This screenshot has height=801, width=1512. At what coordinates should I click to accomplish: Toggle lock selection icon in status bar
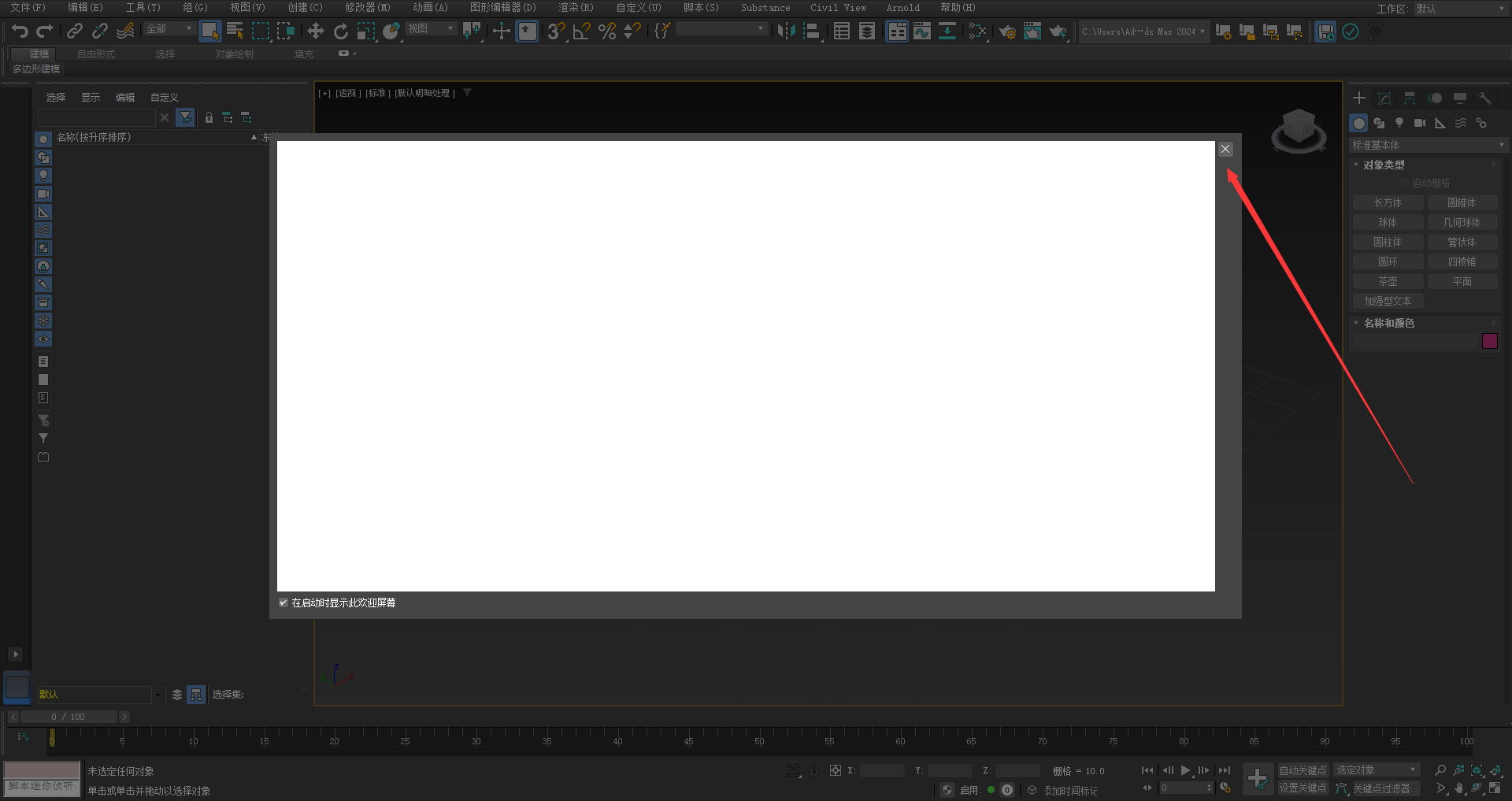(814, 771)
